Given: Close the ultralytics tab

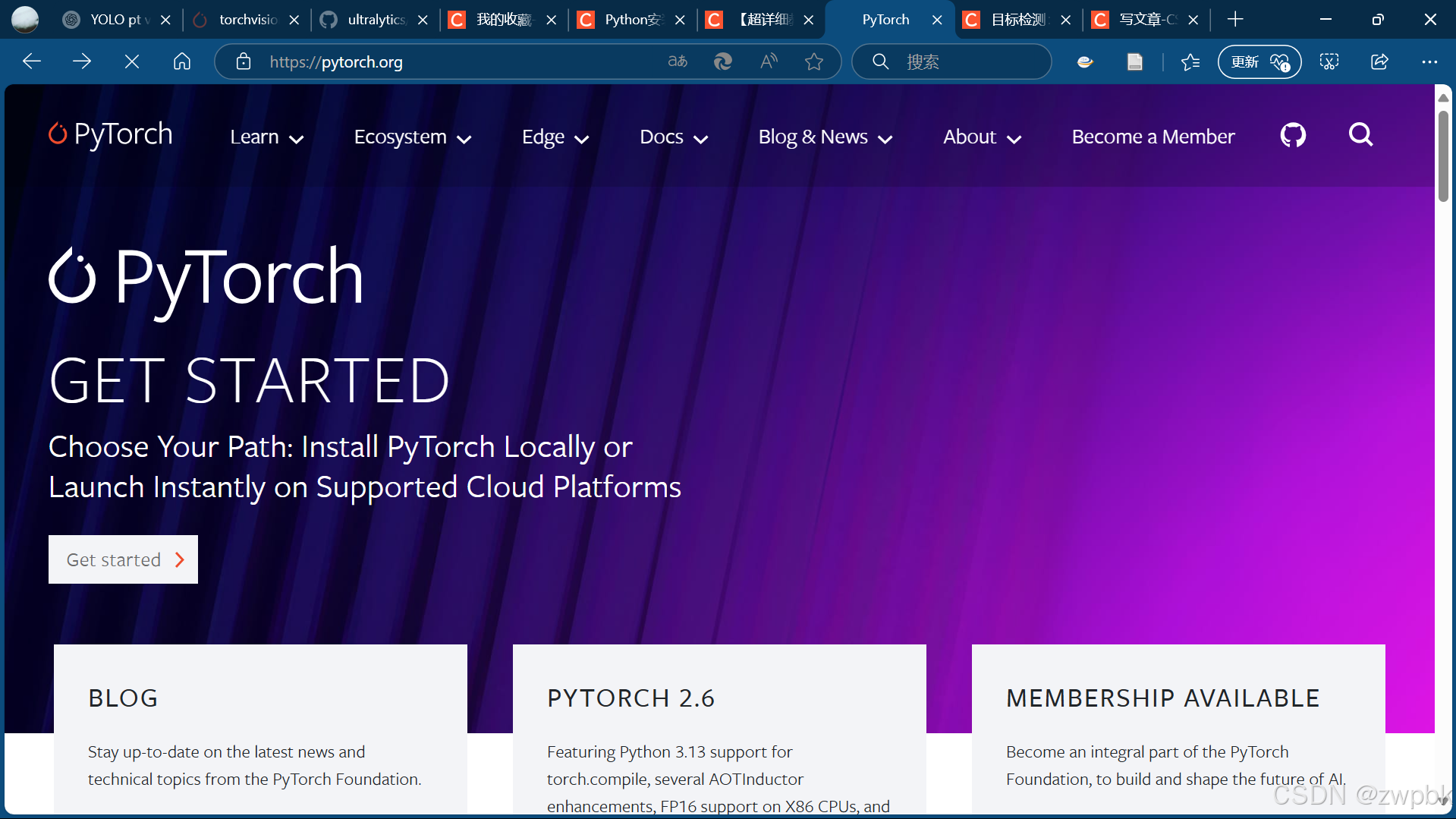Looking at the screenshot, I should coord(423,20).
